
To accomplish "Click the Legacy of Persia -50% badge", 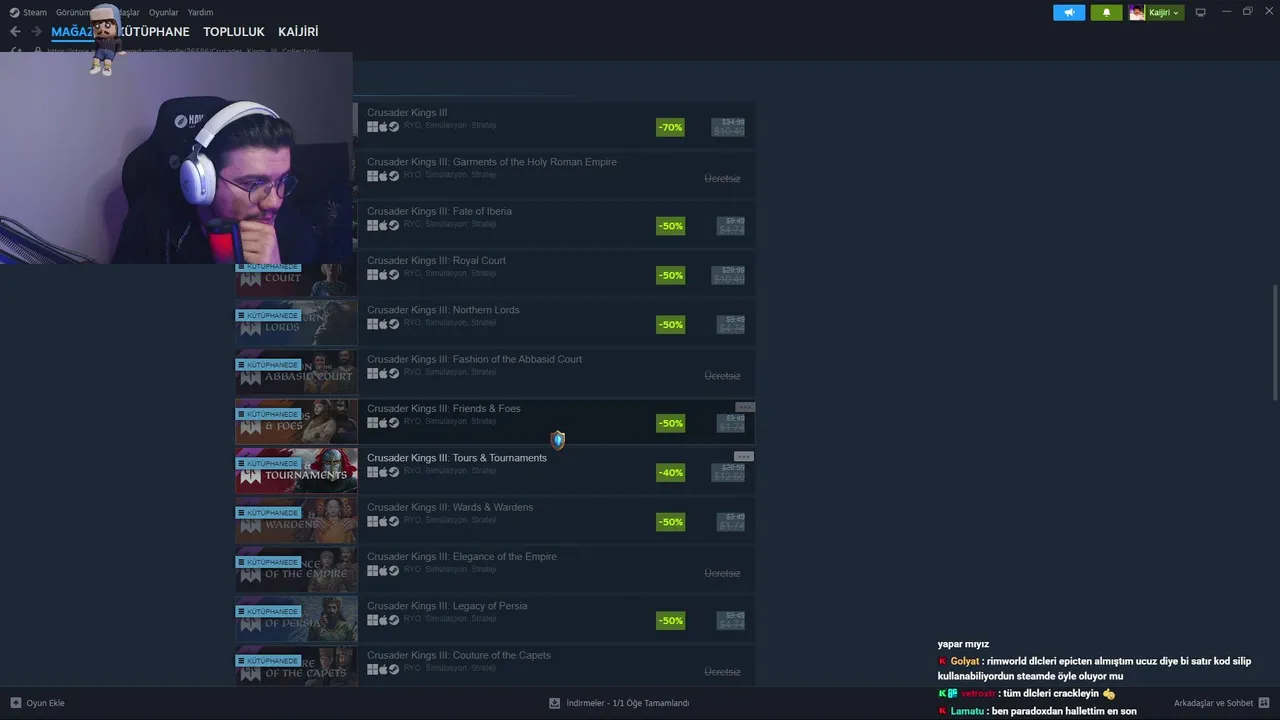I will [670, 620].
